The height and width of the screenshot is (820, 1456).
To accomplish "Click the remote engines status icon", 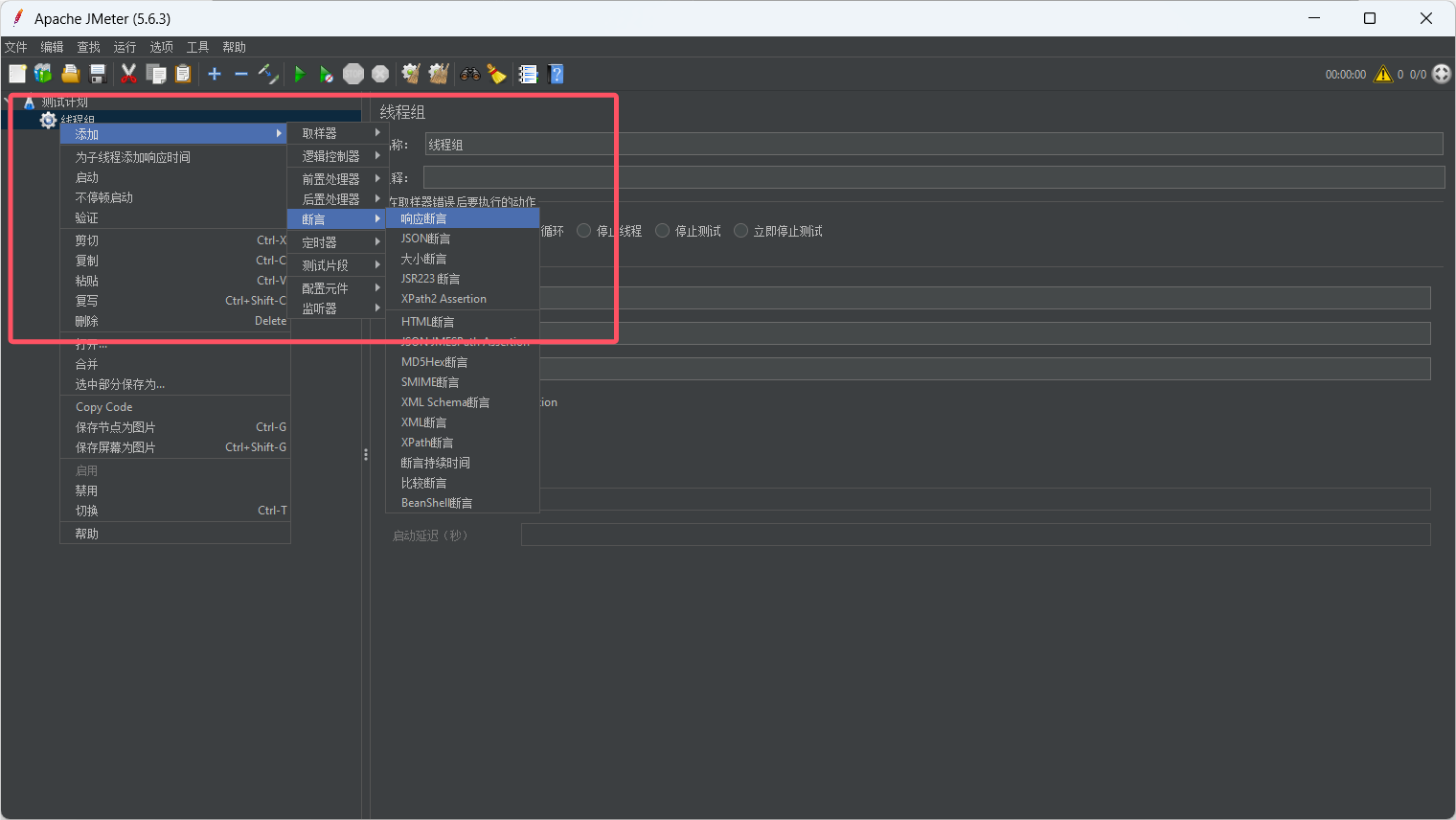I will tap(1442, 74).
